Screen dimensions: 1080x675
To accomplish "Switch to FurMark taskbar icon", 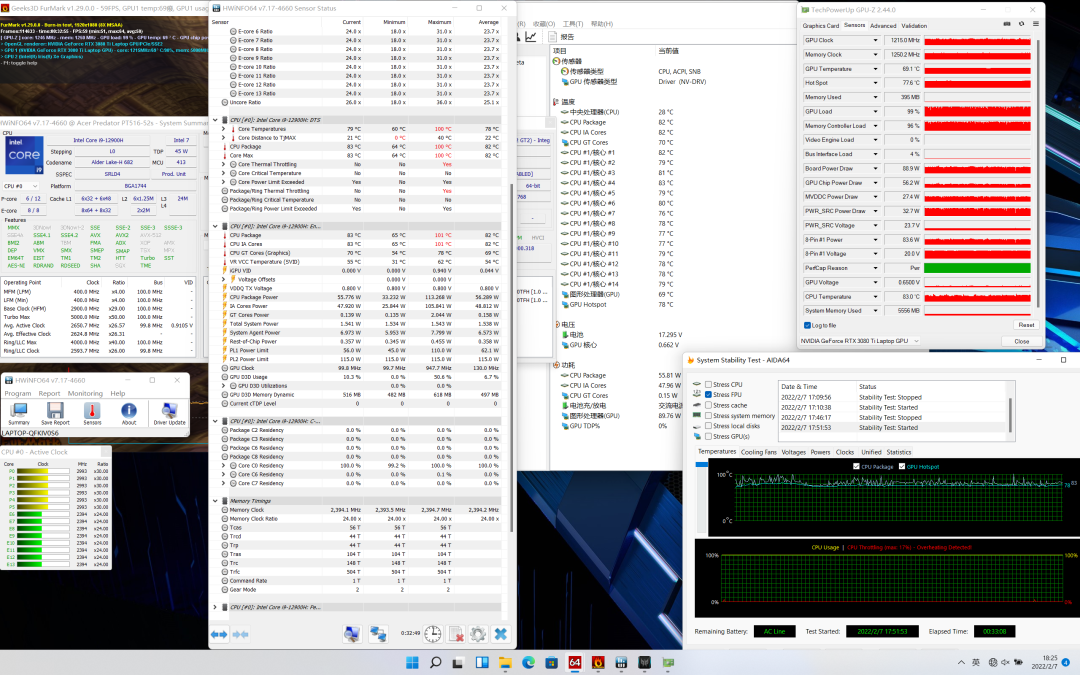I will [x=598, y=663].
